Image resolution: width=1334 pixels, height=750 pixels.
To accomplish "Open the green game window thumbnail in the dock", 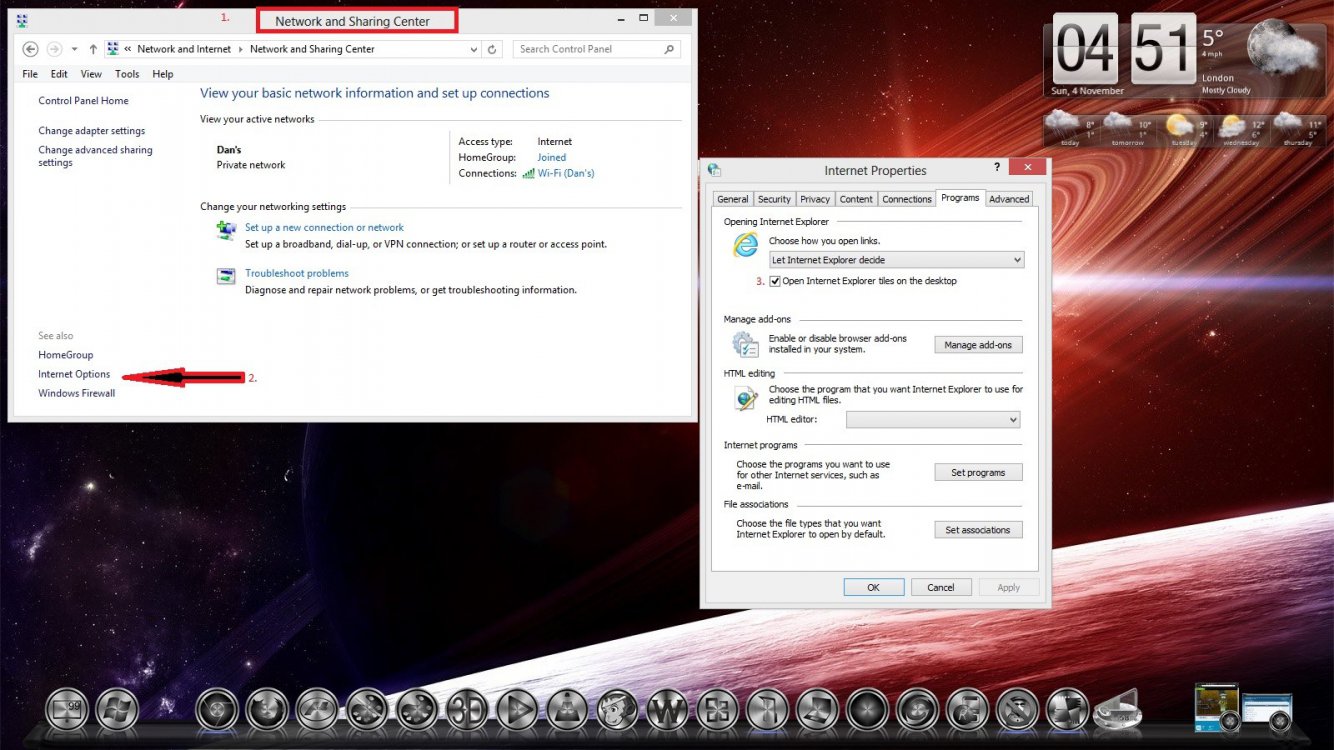I will 1217,706.
